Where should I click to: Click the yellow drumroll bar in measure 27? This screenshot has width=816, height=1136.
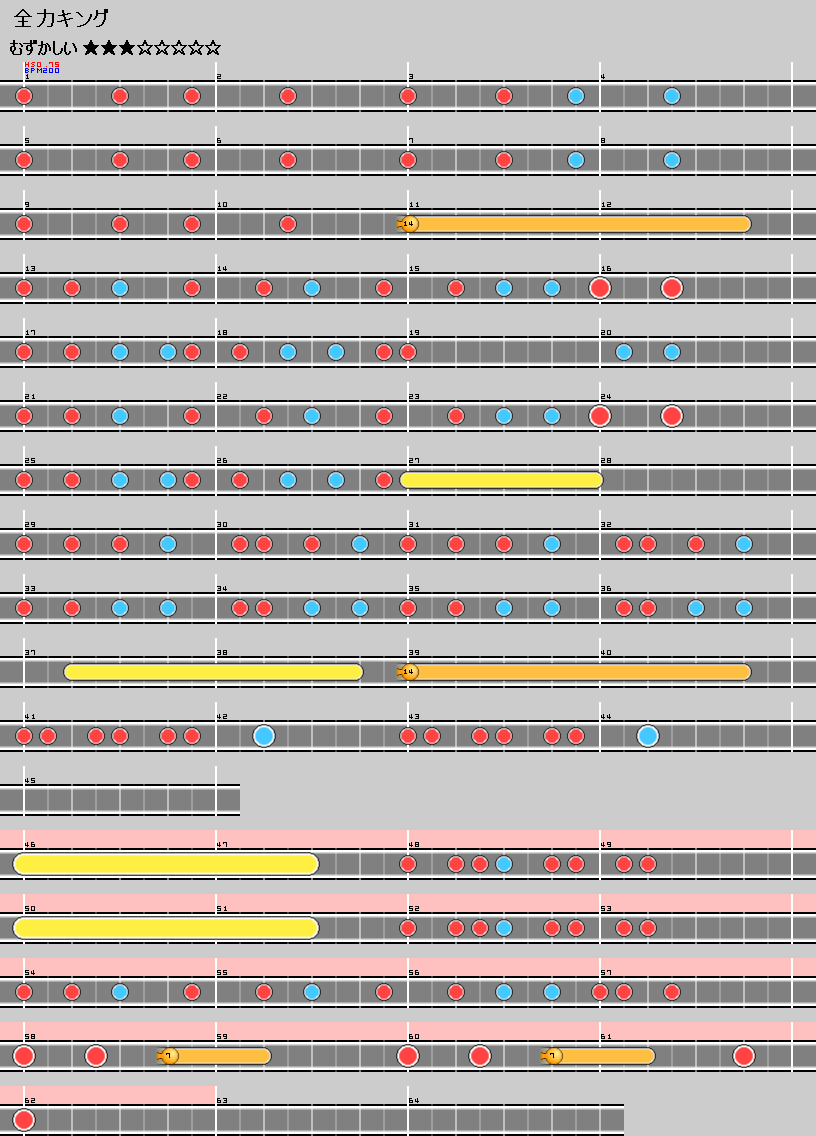[502, 480]
